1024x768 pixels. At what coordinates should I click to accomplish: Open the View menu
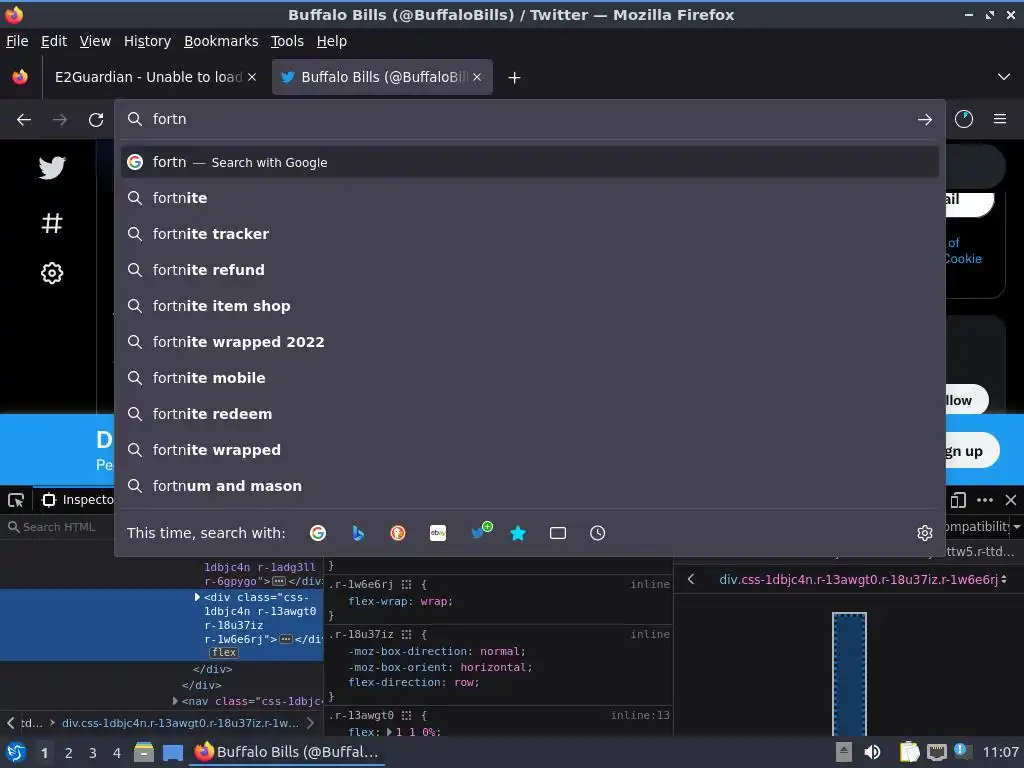tap(95, 41)
